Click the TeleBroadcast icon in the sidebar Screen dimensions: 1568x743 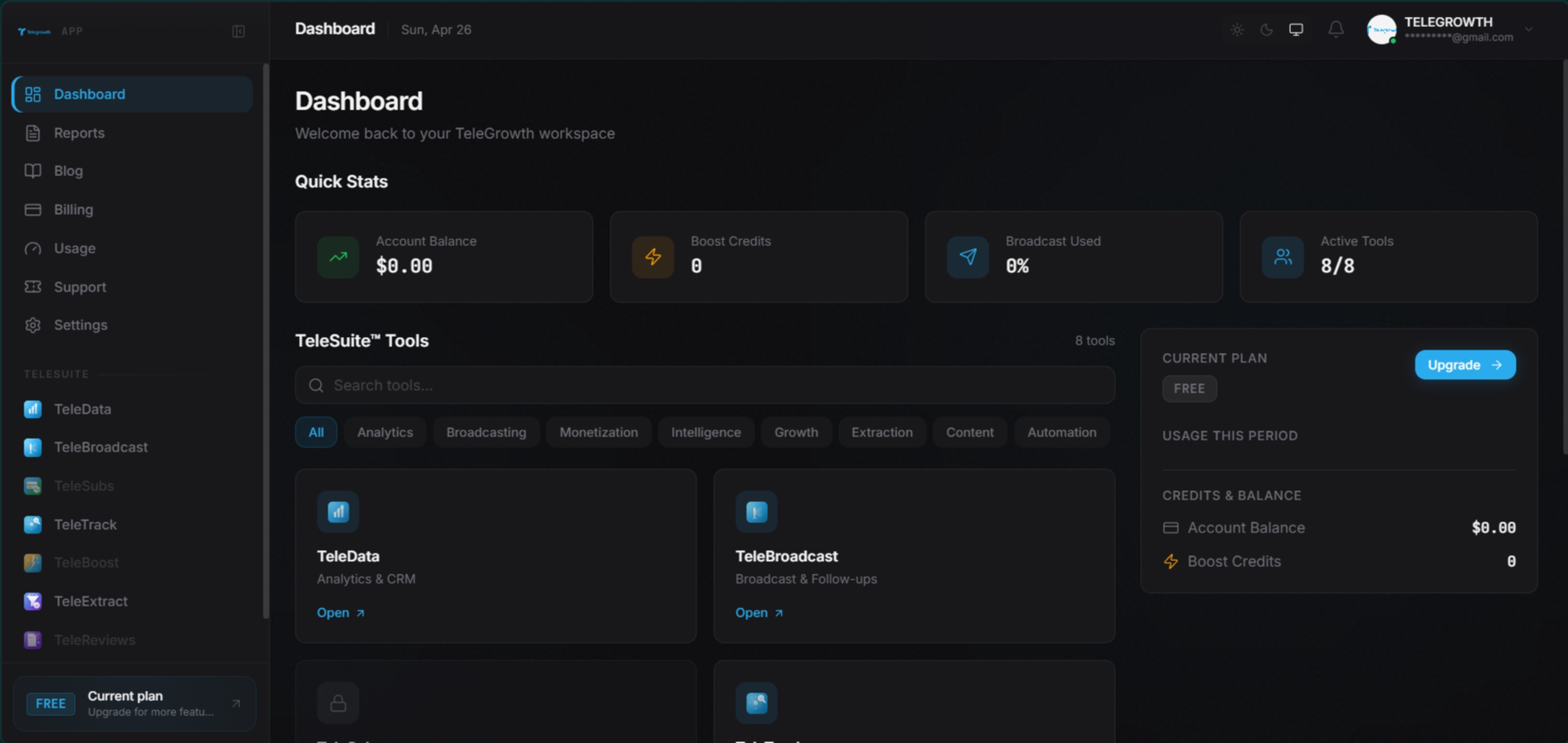pyautogui.click(x=33, y=447)
